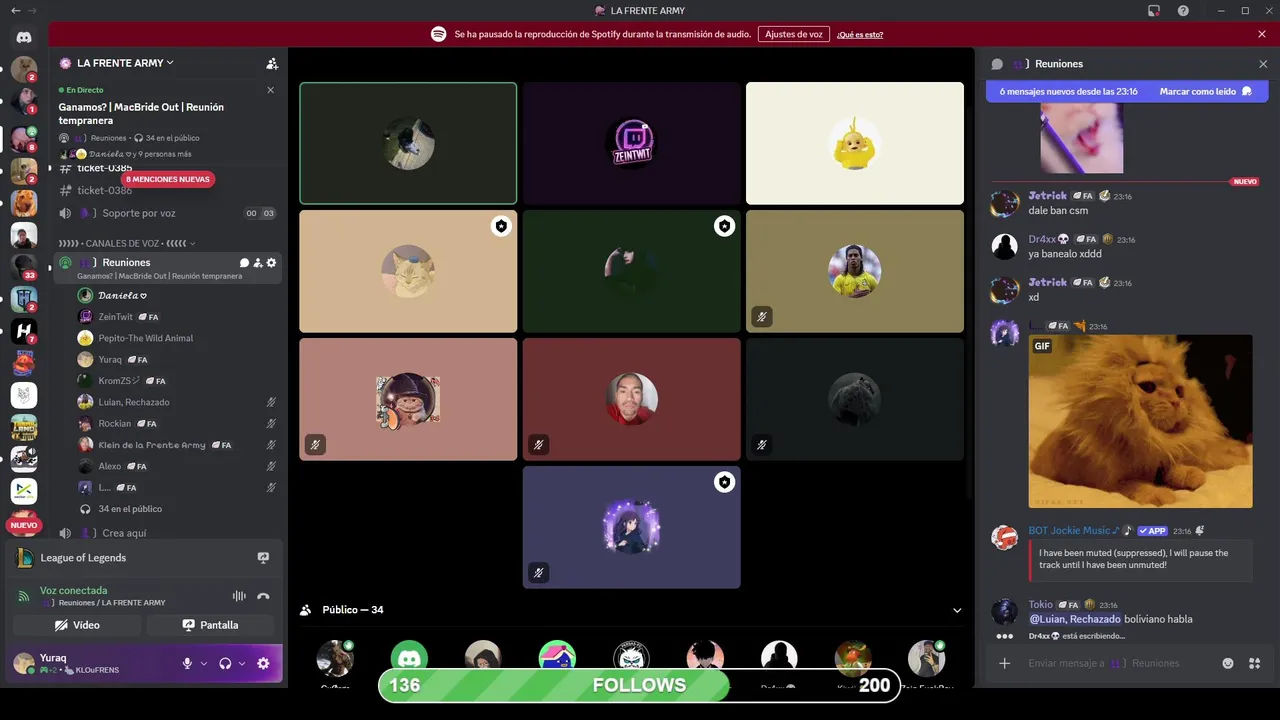Disconnect from voice with hang-up icon
This screenshot has height=720, width=1280.
(x=263, y=596)
